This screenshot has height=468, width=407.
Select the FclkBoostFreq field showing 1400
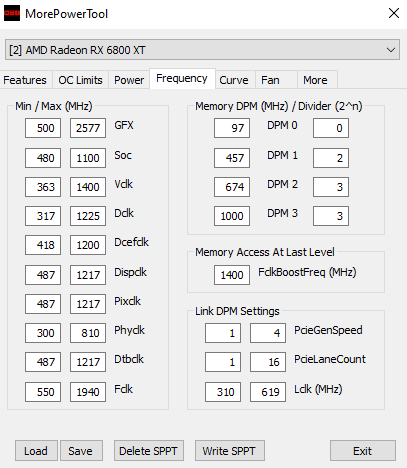232,275
